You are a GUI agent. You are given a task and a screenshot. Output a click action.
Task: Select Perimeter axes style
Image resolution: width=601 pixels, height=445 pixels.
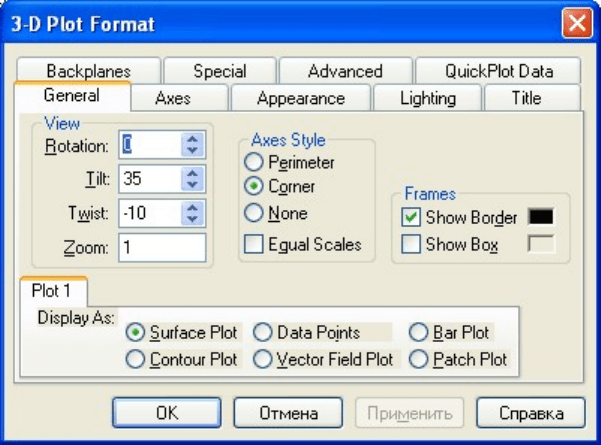254,162
